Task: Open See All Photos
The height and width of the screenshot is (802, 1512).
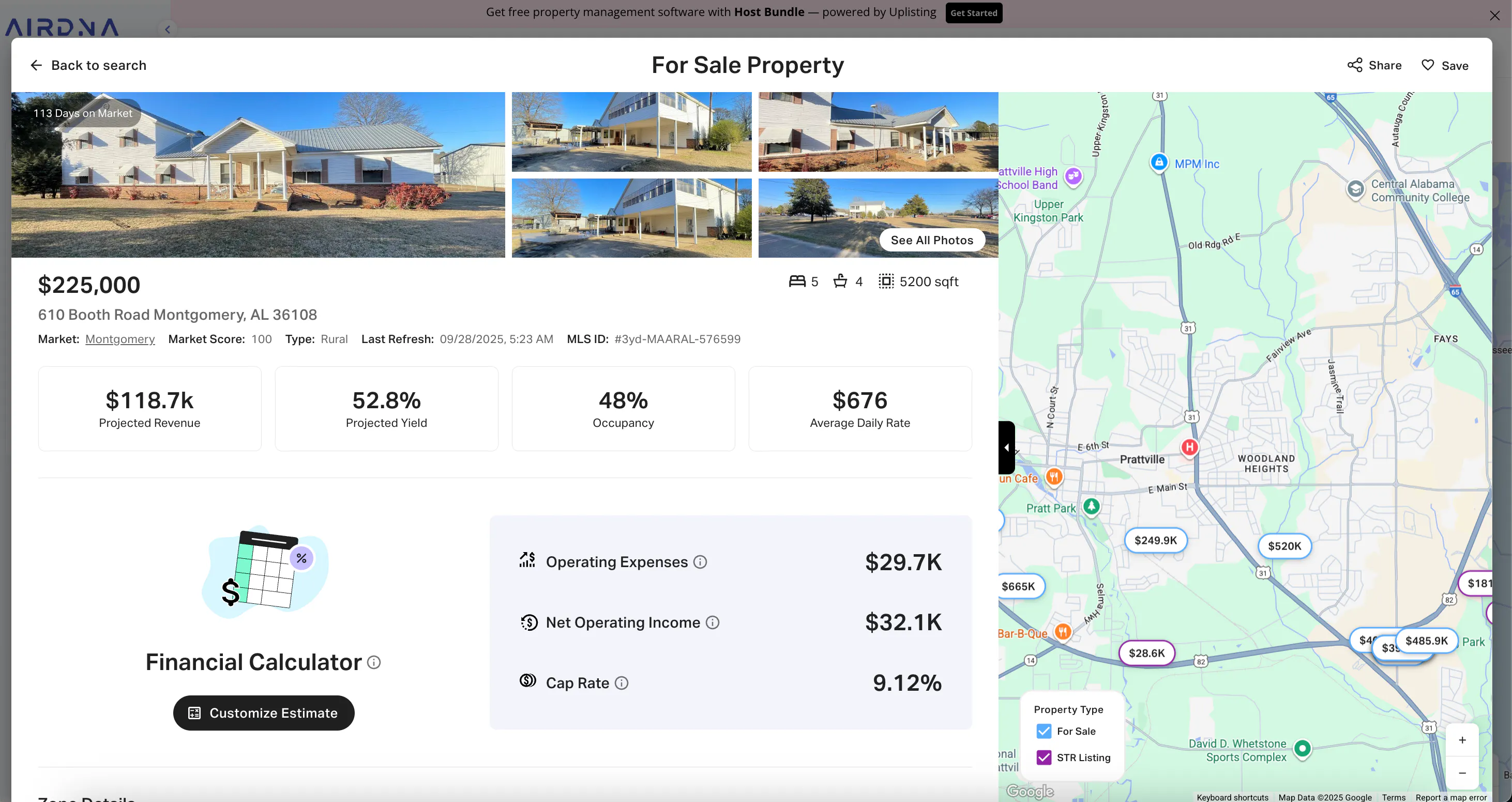Action: 931,240
